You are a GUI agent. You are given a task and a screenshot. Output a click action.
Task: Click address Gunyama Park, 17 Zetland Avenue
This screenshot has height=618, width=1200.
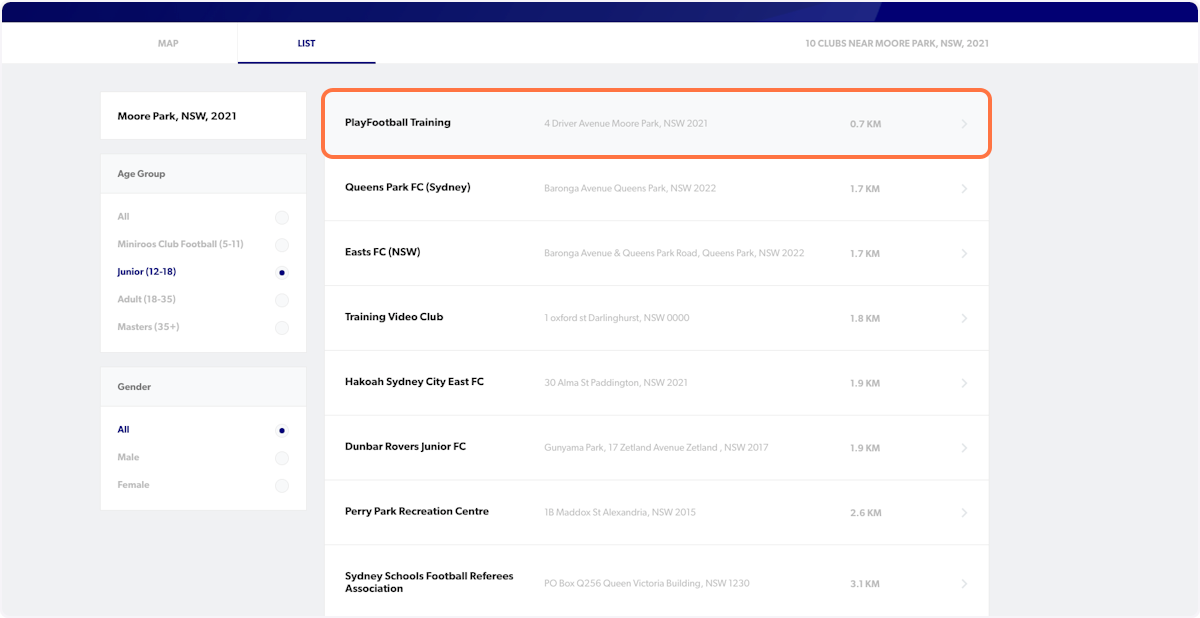pos(656,448)
